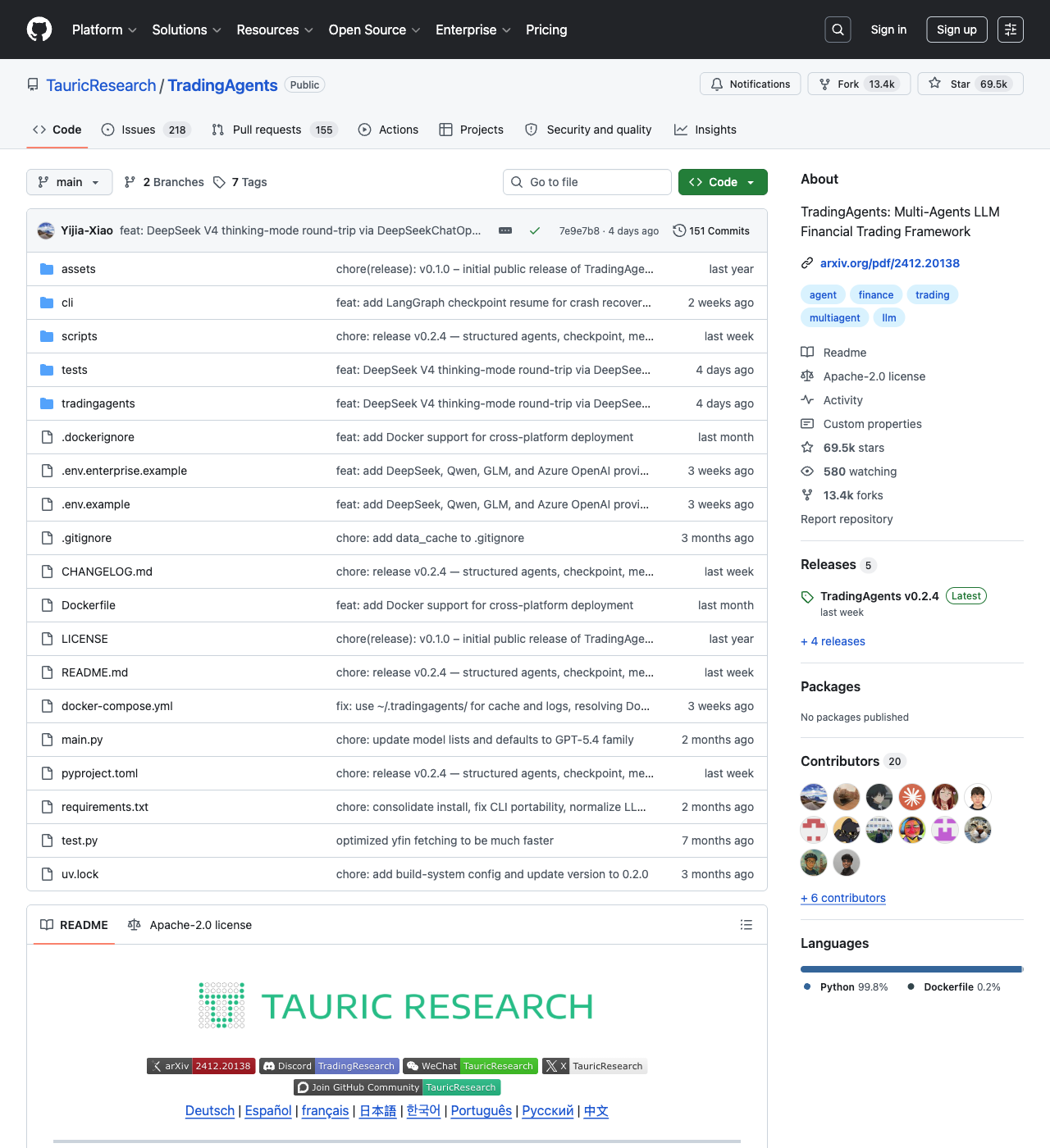Select the README tab
Image resolution: width=1050 pixels, height=1148 pixels.
pyautogui.click(x=74, y=925)
